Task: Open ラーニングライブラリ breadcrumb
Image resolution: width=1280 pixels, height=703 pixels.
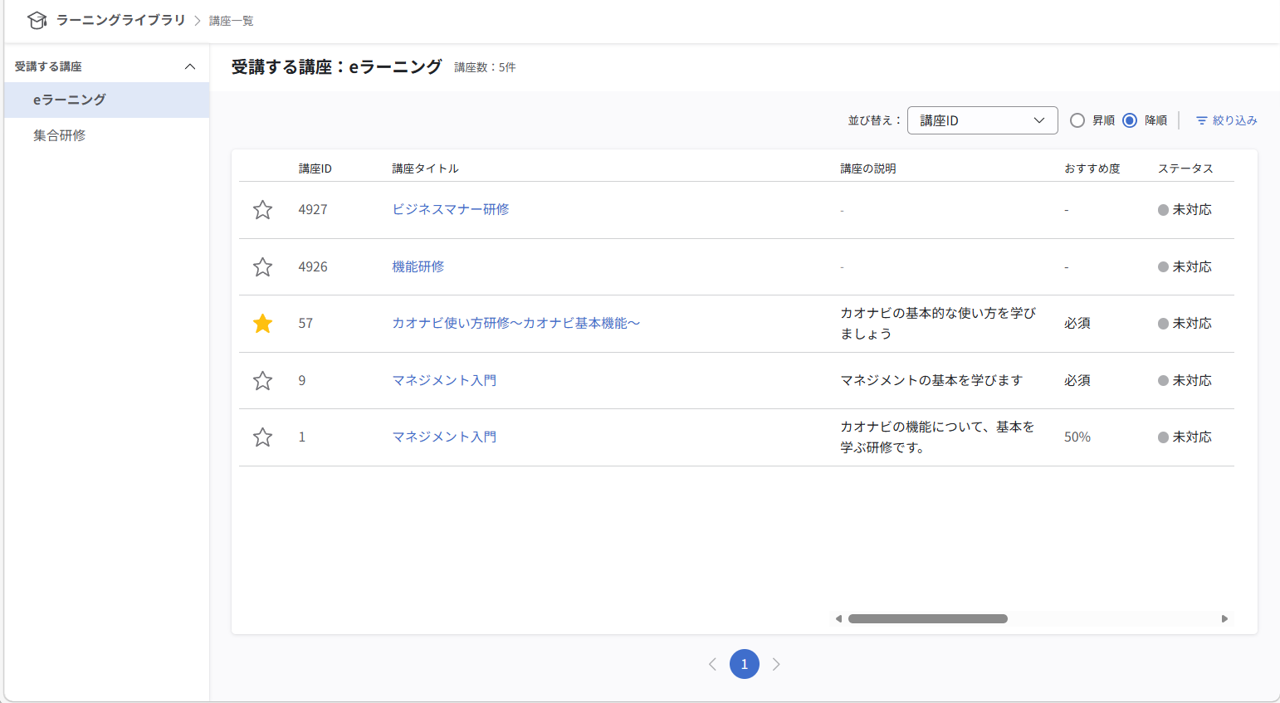Action: [121, 20]
